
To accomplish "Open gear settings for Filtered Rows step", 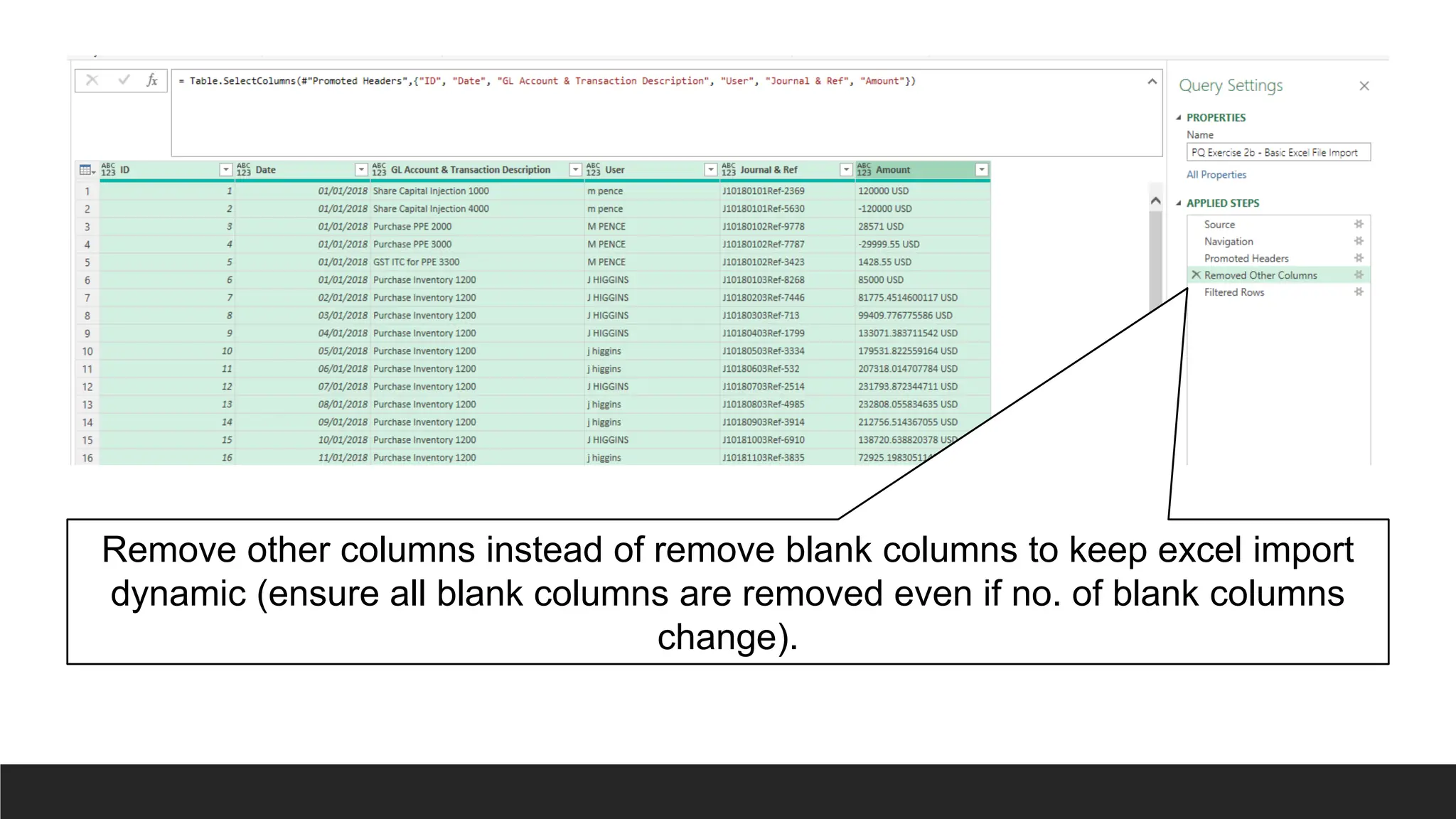I will pos(1359,292).
